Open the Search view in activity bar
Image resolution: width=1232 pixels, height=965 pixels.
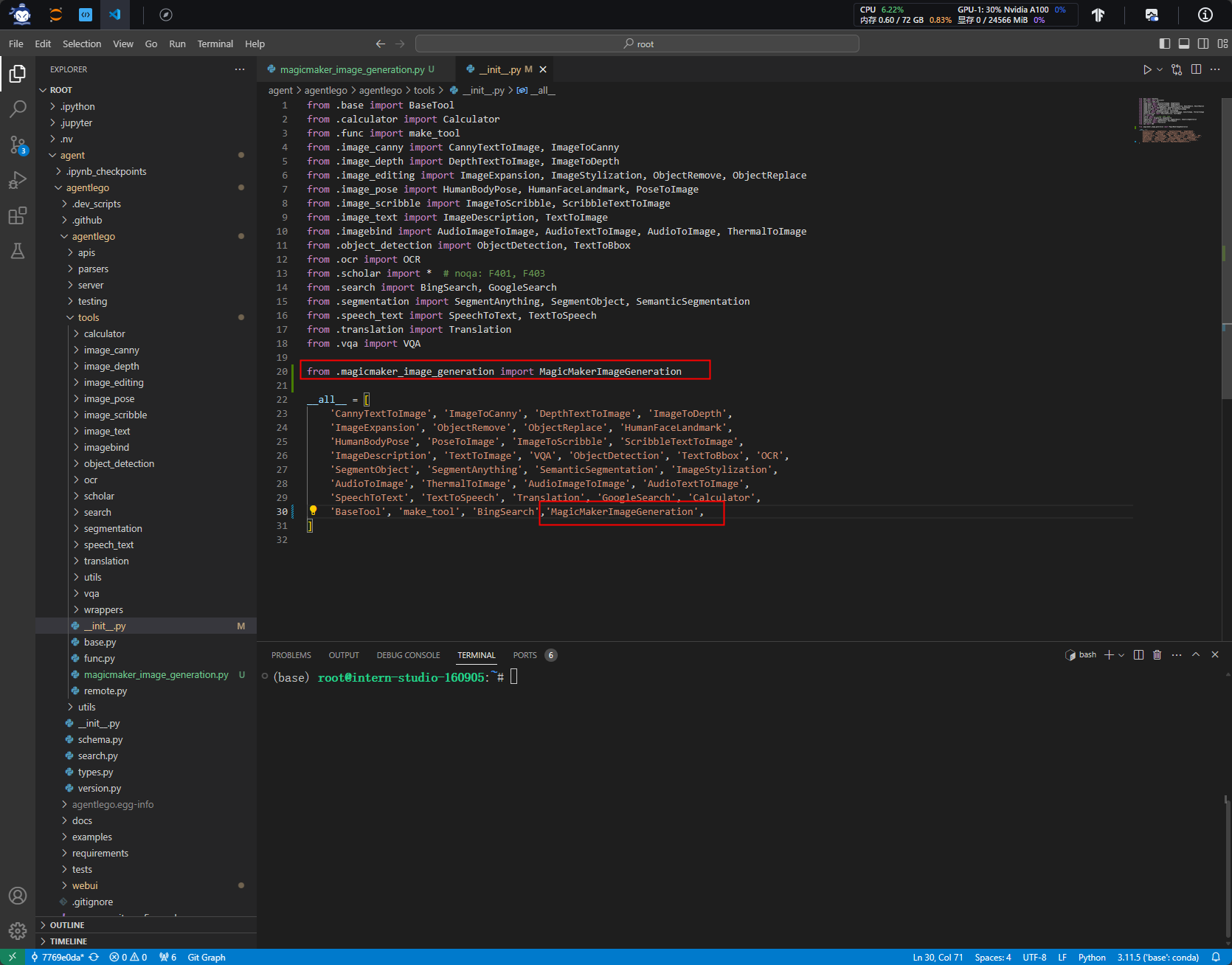pyautogui.click(x=18, y=109)
